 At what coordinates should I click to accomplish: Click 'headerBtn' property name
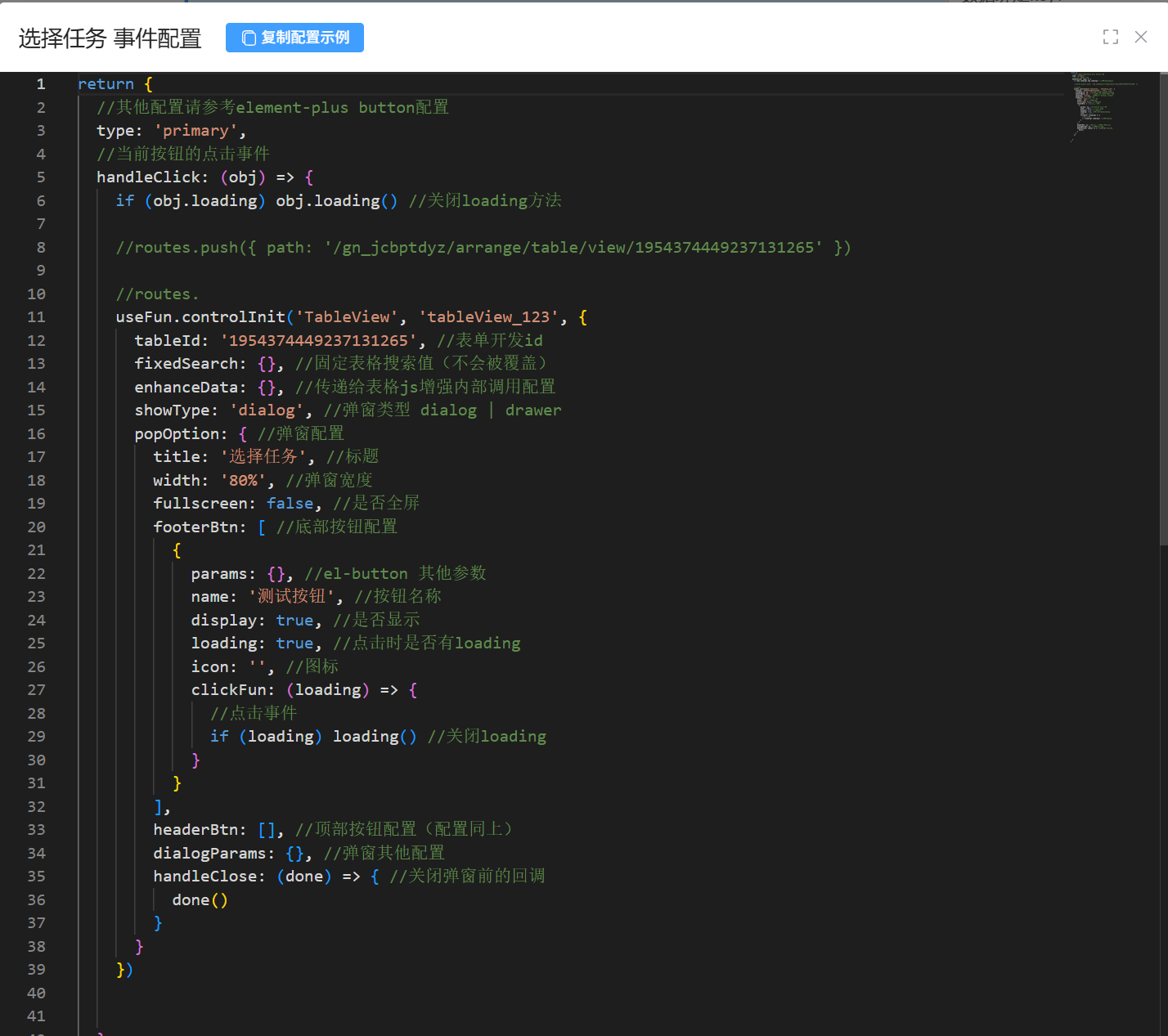[195, 830]
